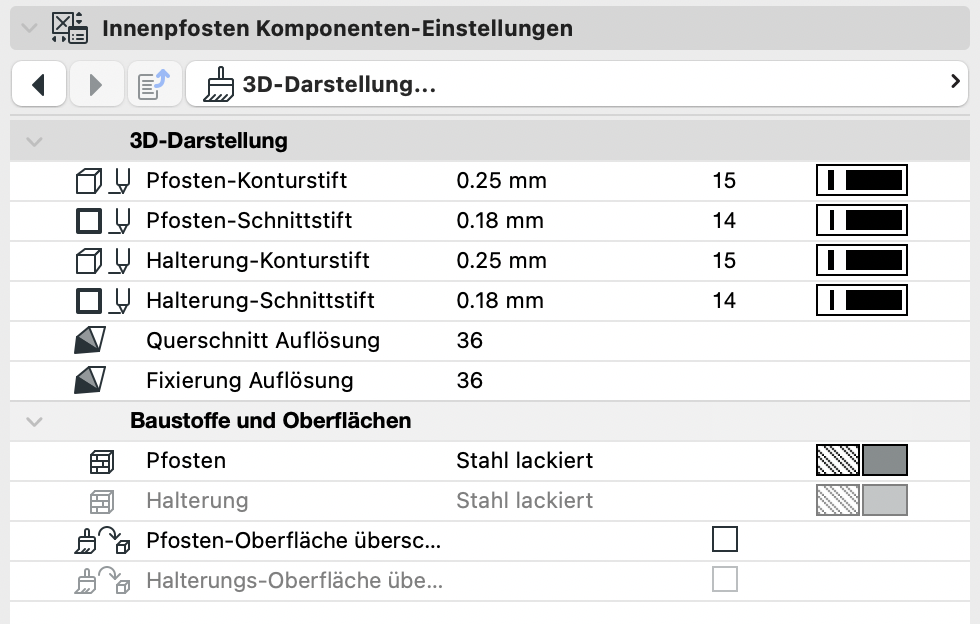Click the Innenpfosten settings header icon
Image resolution: width=980 pixels, height=624 pixels.
coord(69,28)
